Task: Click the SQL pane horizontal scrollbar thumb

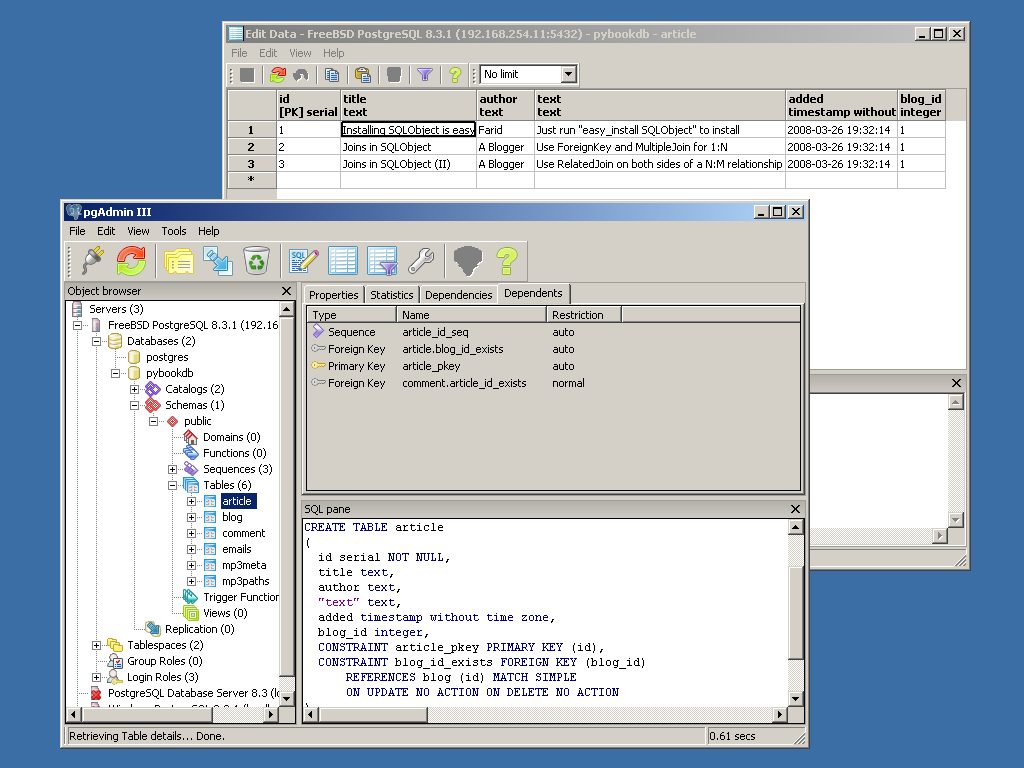Action: [x=373, y=714]
